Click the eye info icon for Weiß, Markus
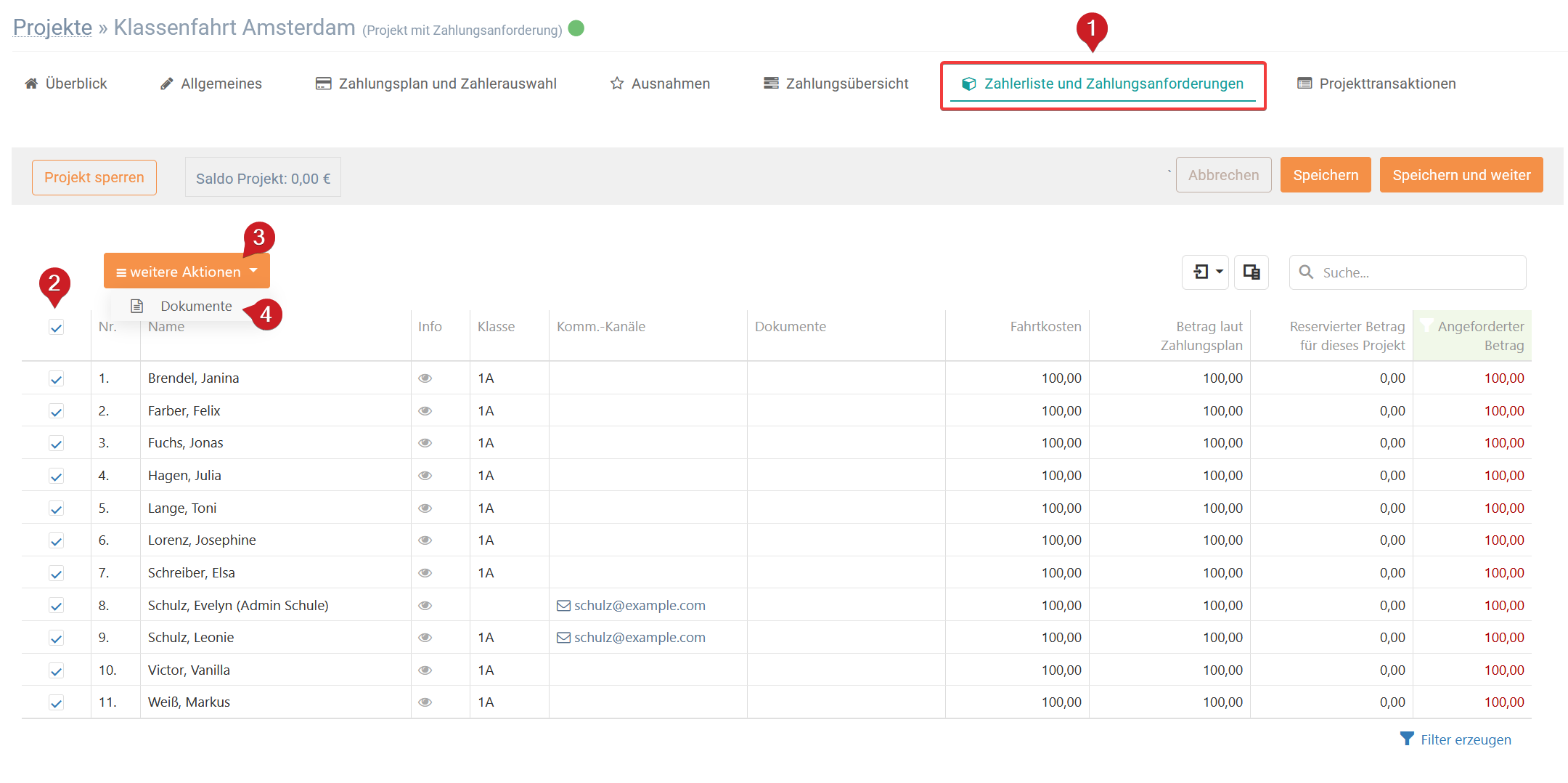Screen dimensions: 1568x783 click(425, 702)
